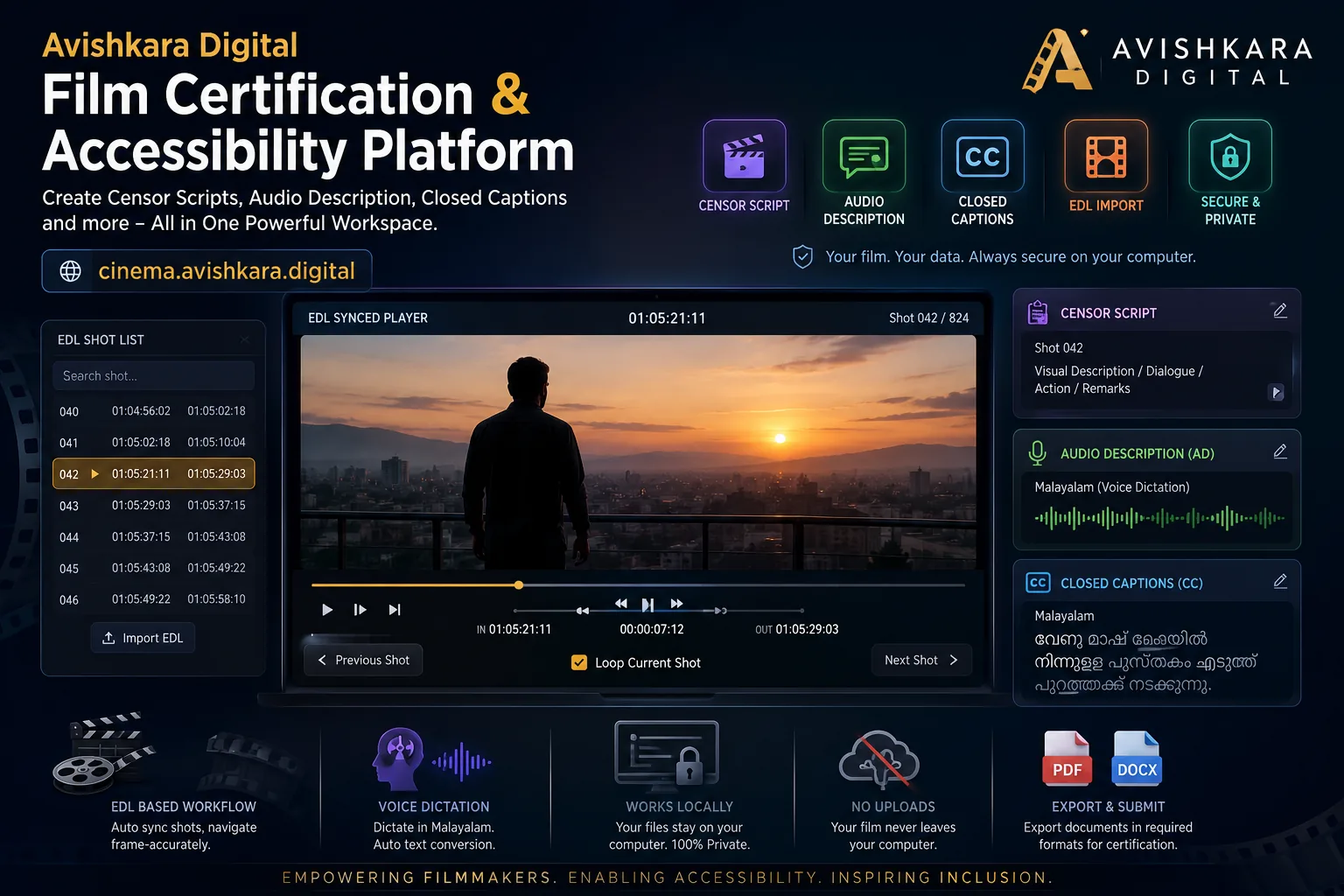The width and height of the screenshot is (1344, 896).
Task: Click the duration 00:00:07:12
Action: tap(652, 629)
